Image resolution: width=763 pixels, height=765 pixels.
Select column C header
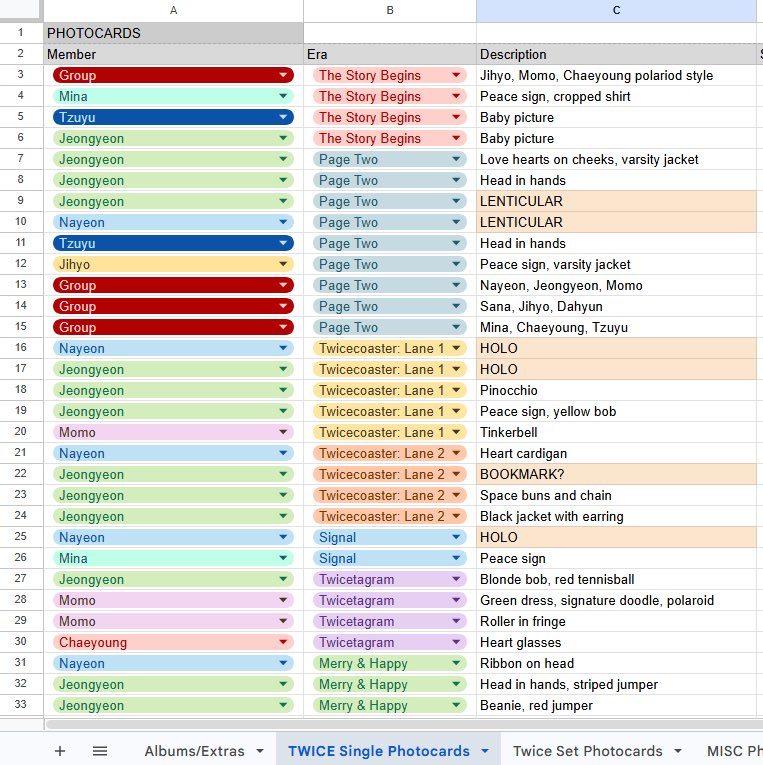coord(616,10)
